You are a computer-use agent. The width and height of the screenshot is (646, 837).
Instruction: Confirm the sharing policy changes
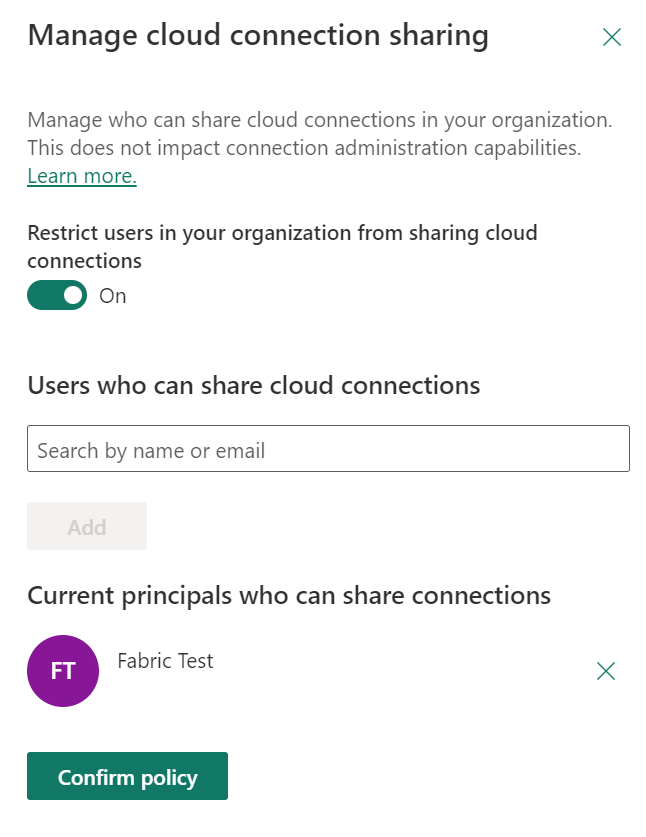[127, 775]
